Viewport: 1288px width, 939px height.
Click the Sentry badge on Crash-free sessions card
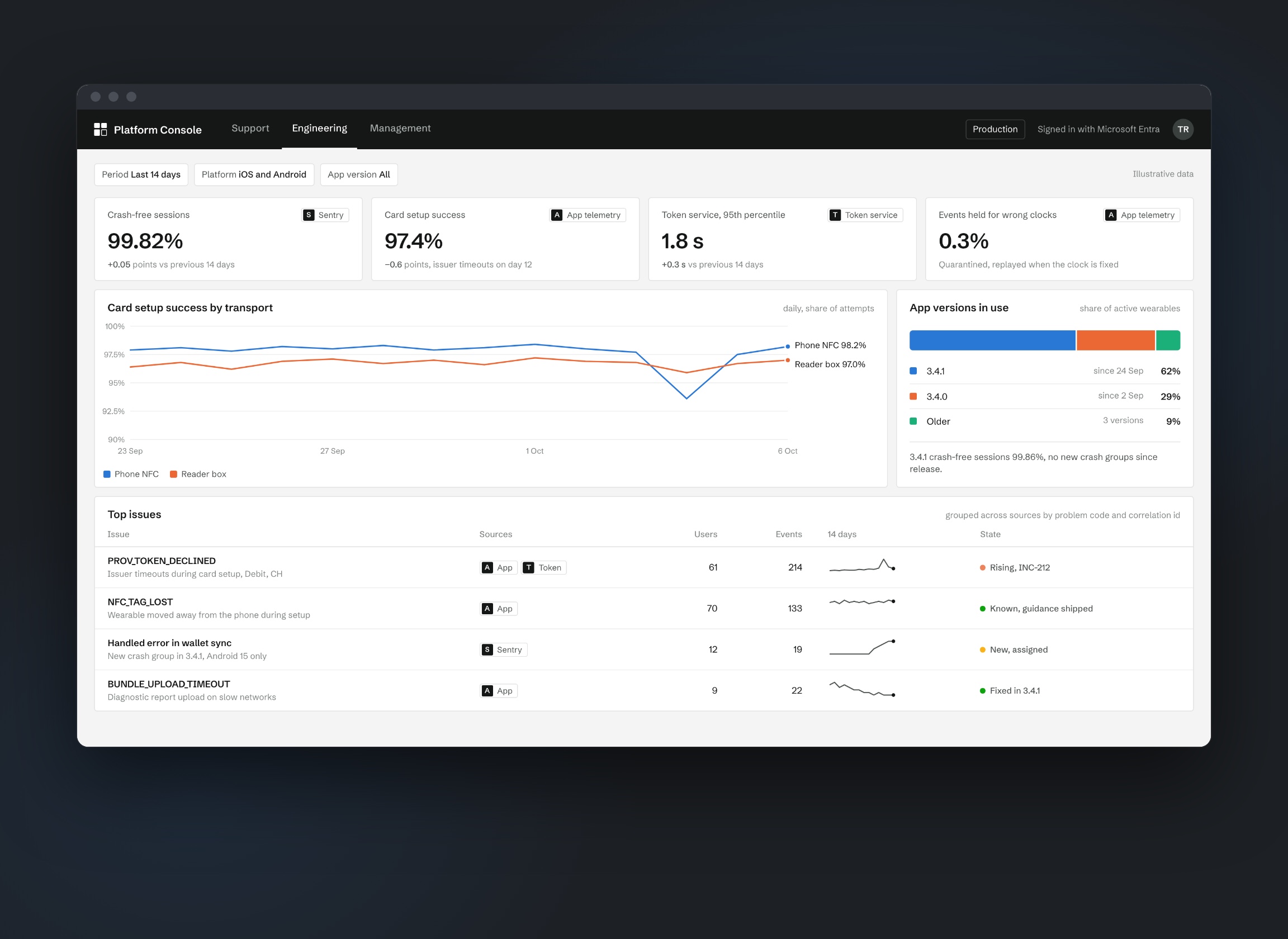(x=325, y=215)
